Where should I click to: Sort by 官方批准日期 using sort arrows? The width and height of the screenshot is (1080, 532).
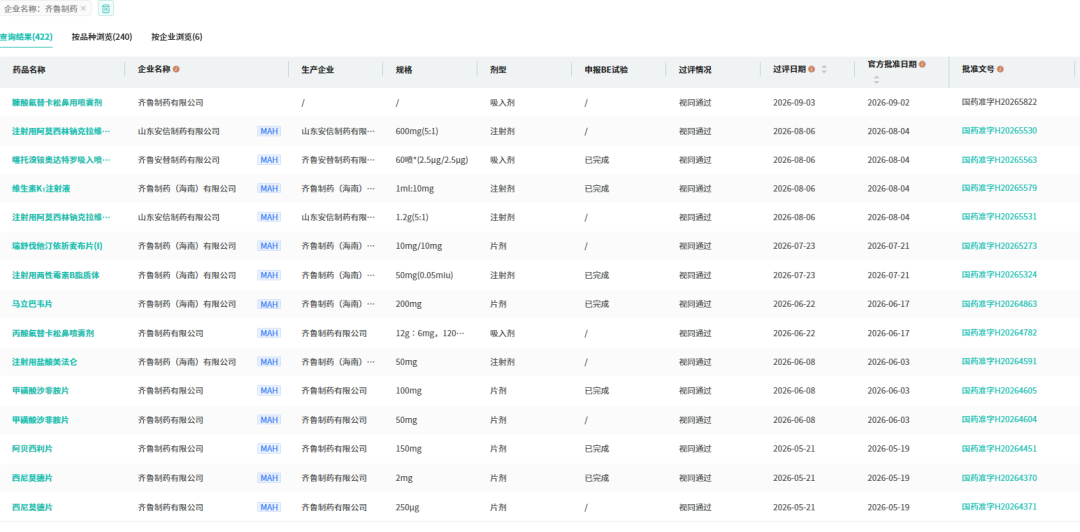[877, 79]
